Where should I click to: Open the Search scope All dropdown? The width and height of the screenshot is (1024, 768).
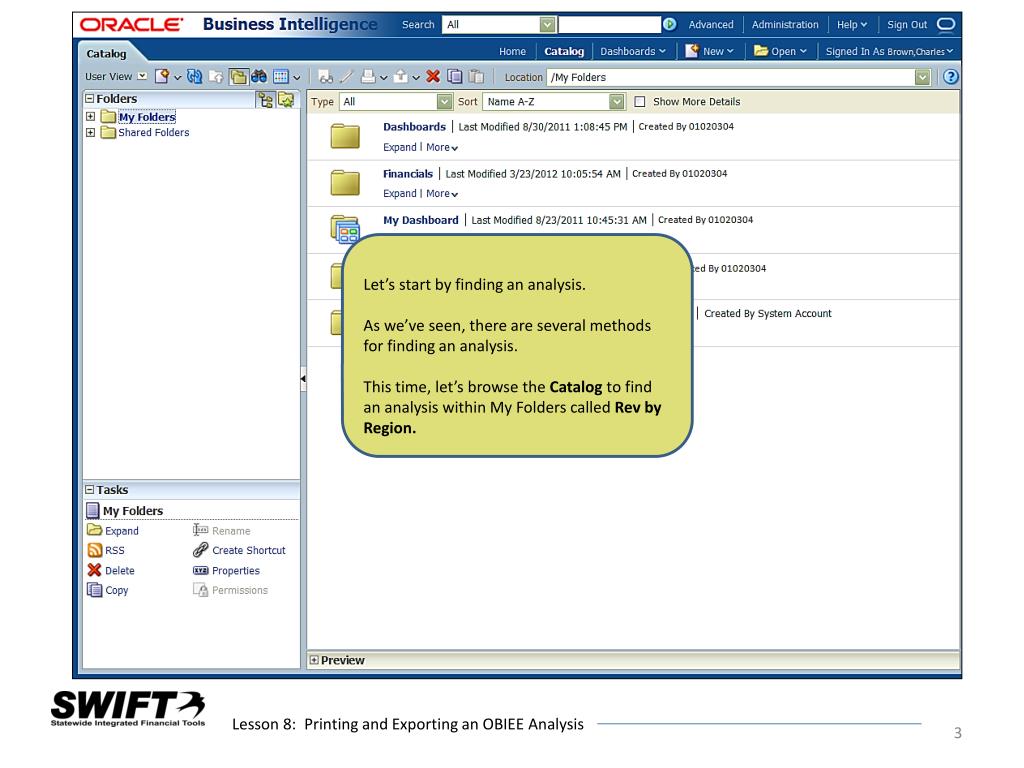click(547, 25)
